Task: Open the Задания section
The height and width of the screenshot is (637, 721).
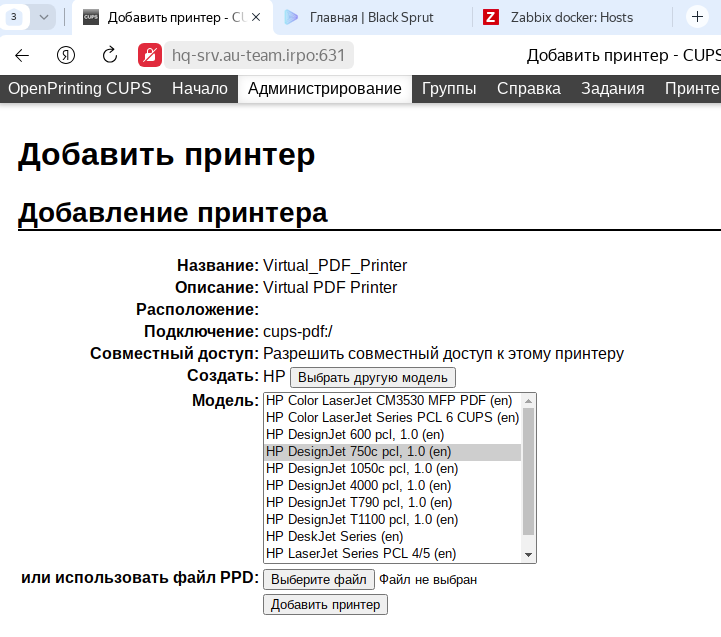Action: (x=612, y=88)
